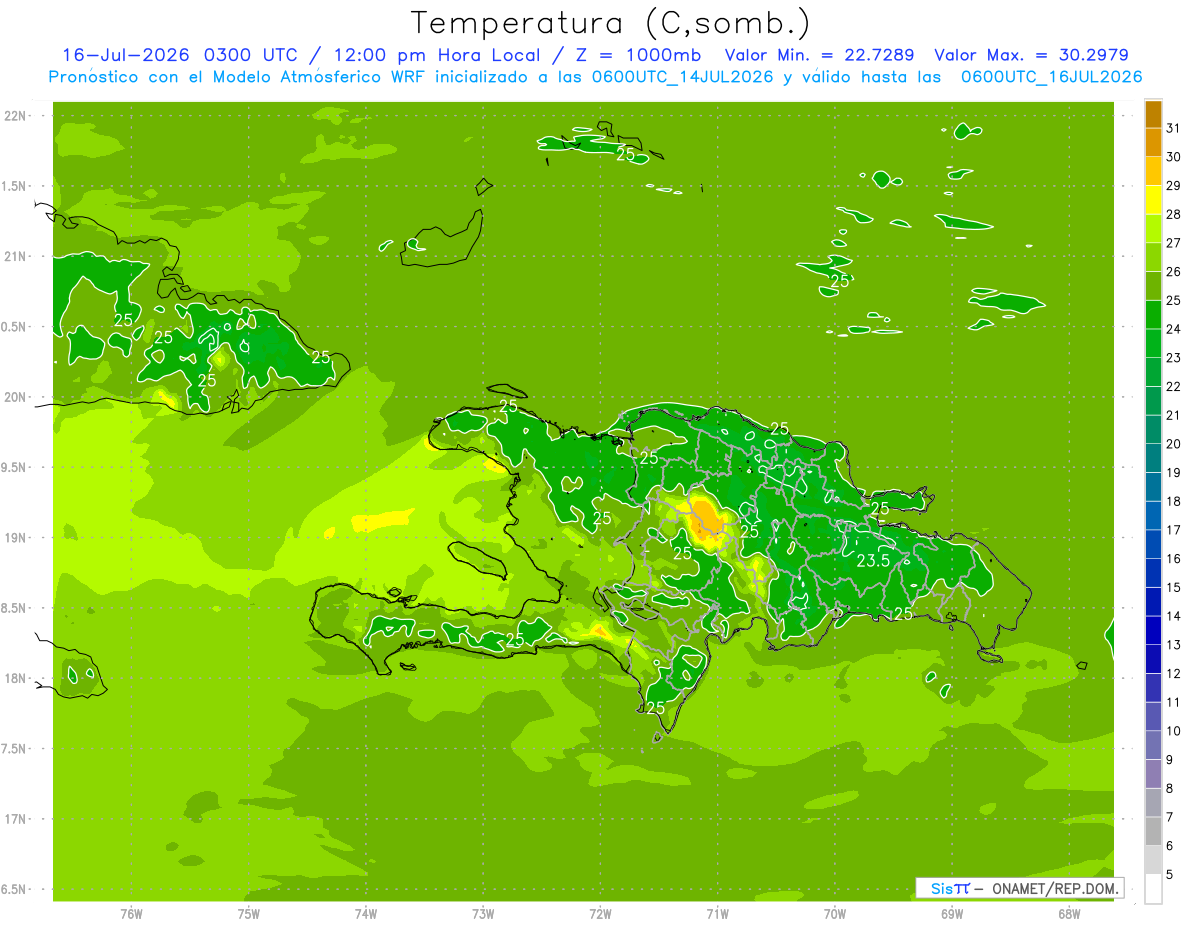Image resolution: width=1200 pixels, height=927 pixels.
Task: Click the "6.5N" latitude axis label
Action: (15, 890)
